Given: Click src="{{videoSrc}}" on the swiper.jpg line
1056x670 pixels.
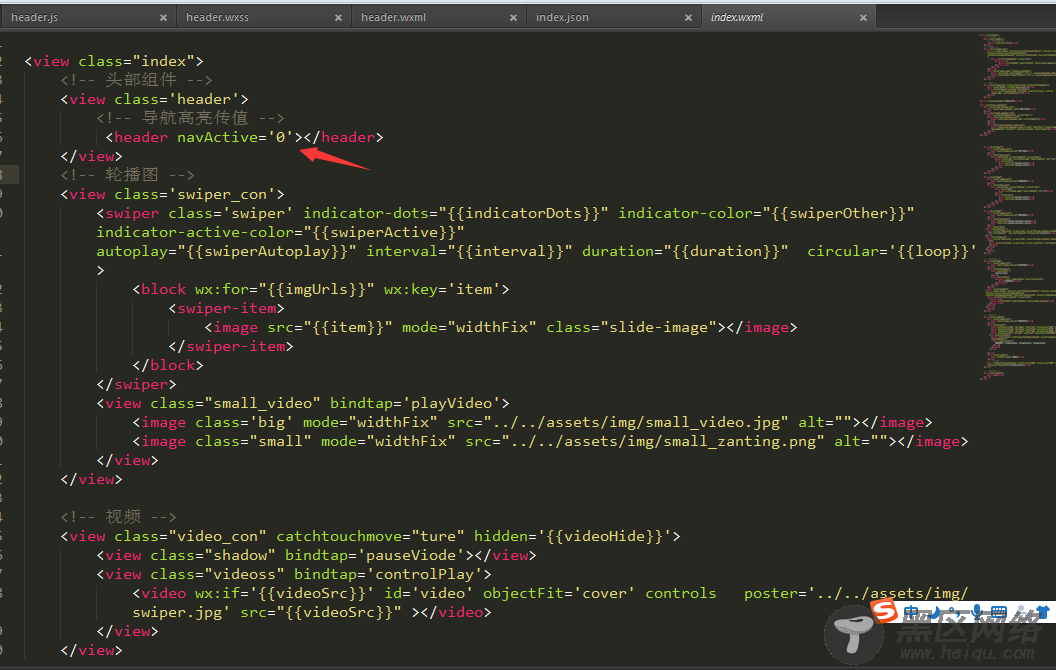Looking at the screenshot, I should click(x=321, y=613).
